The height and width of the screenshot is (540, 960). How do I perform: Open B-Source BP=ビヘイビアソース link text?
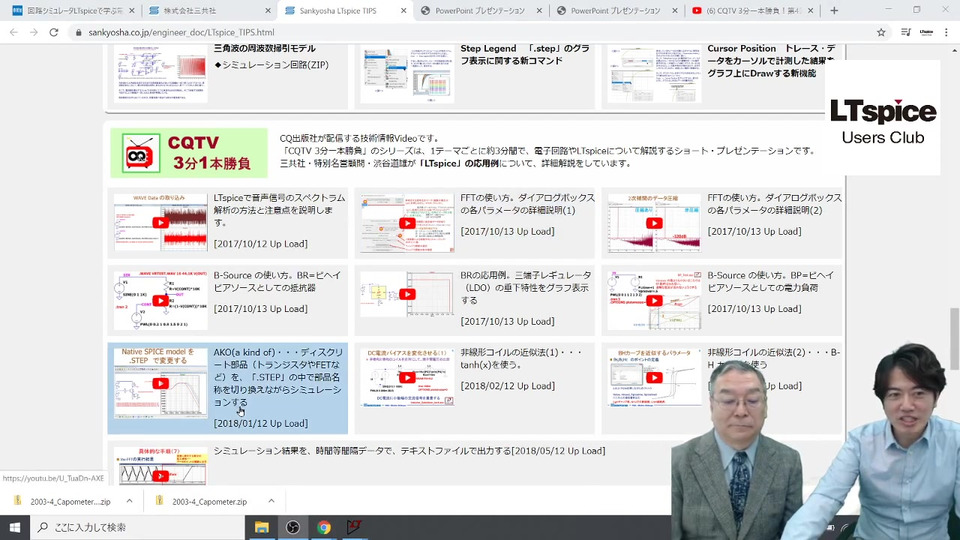click(770, 281)
